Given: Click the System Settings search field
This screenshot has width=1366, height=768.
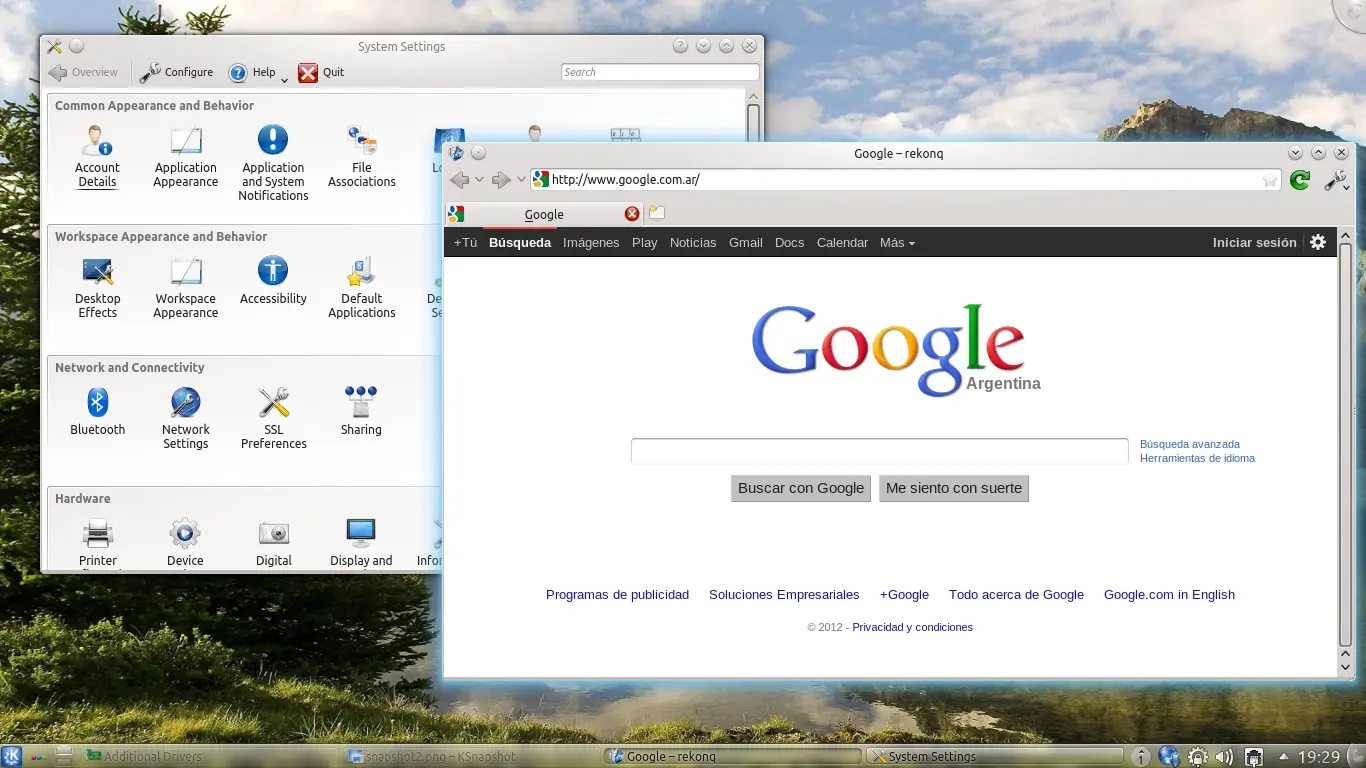Looking at the screenshot, I should [x=660, y=72].
